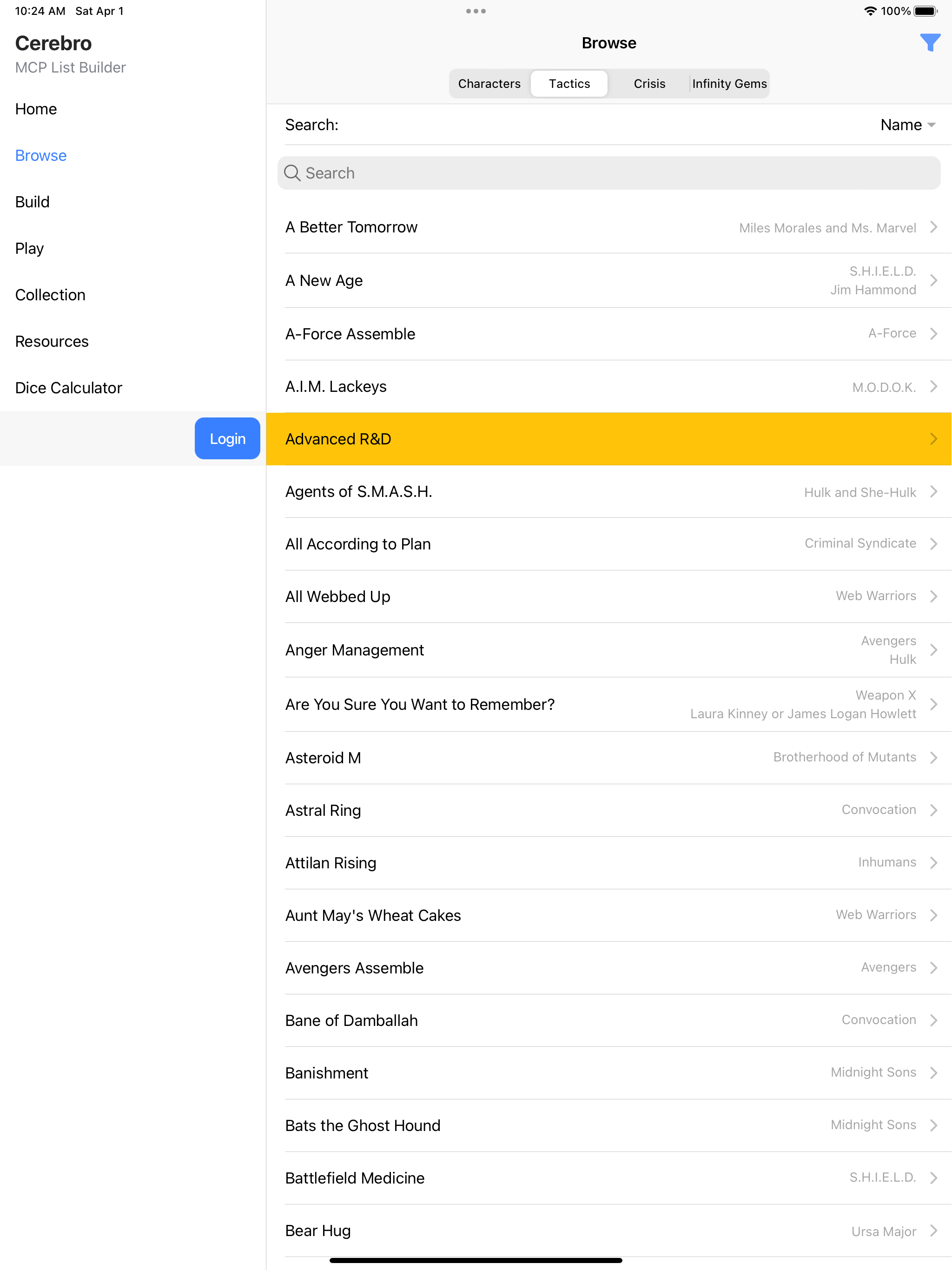Expand Agents of S.M.A.S.H. row chevron
Screen dimensions: 952x1270
tap(933, 491)
